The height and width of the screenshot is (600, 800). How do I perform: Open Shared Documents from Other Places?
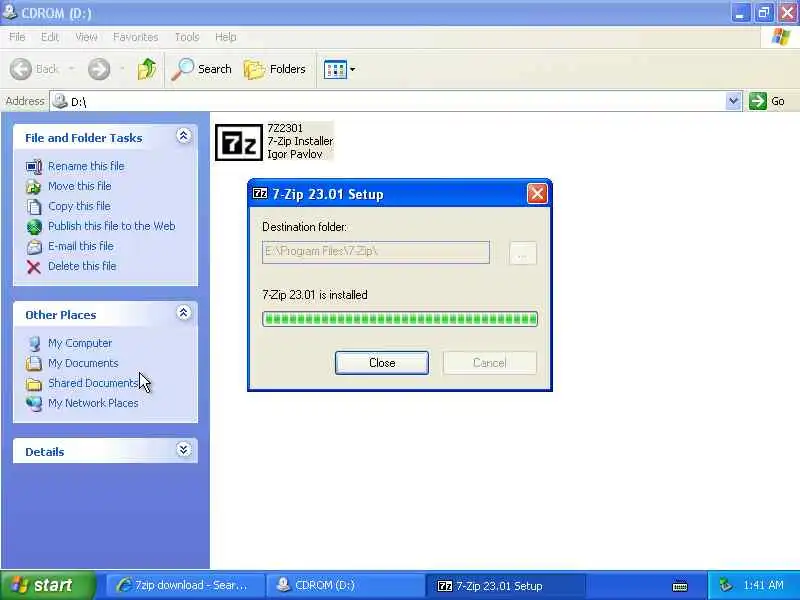click(93, 383)
